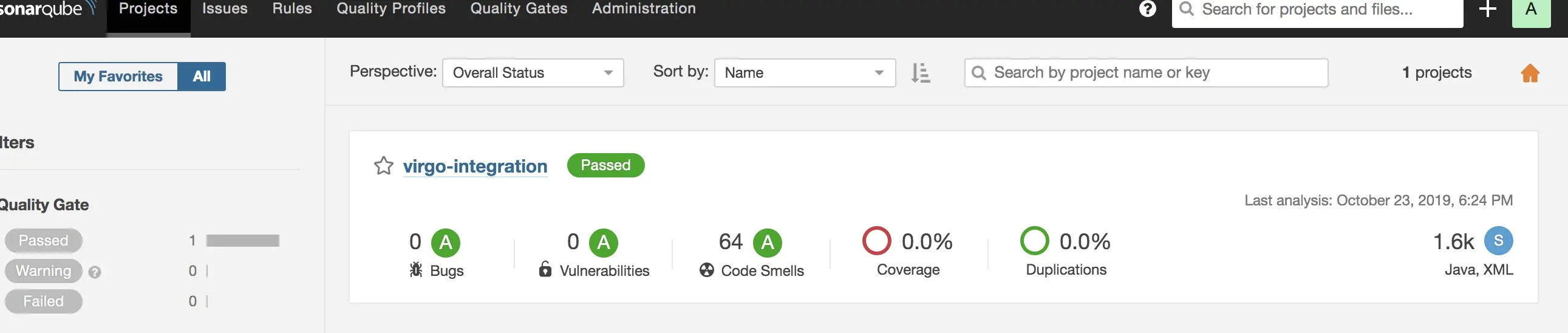Open the user avatar A menu
Viewport: 1568px width, 333px height.
[1531, 12]
